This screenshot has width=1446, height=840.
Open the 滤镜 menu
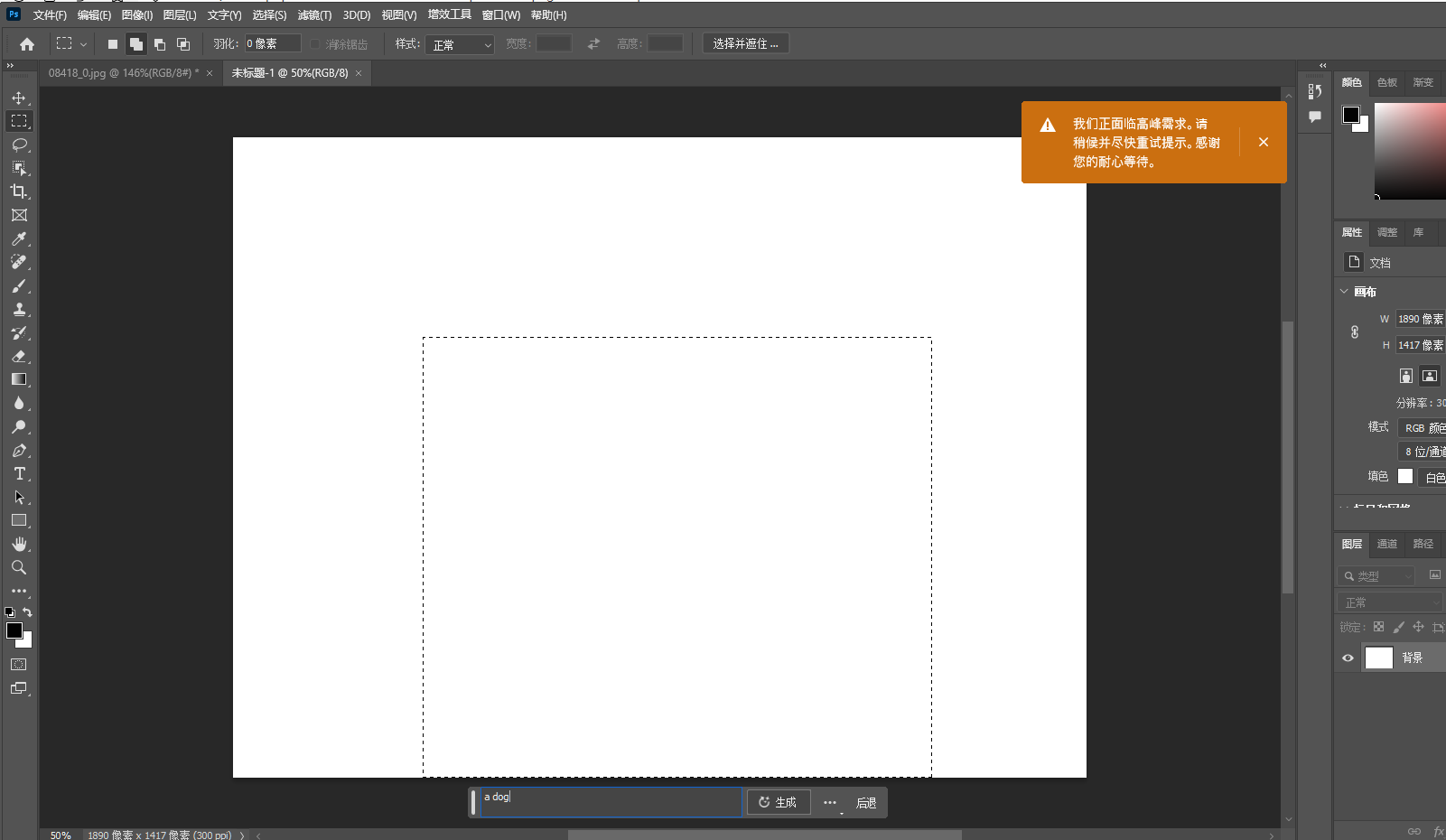click(314, 15)
